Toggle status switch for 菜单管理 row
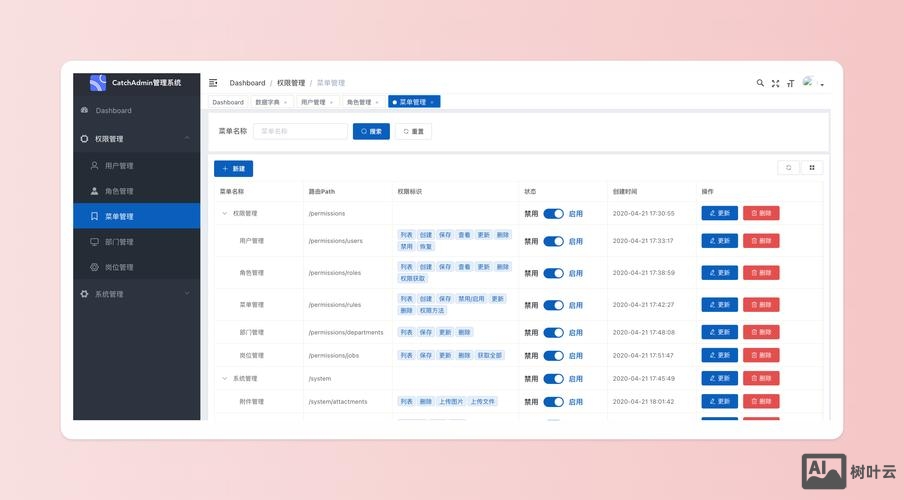The width and height of the screenshot is (904, 500). tap(553, 305)
